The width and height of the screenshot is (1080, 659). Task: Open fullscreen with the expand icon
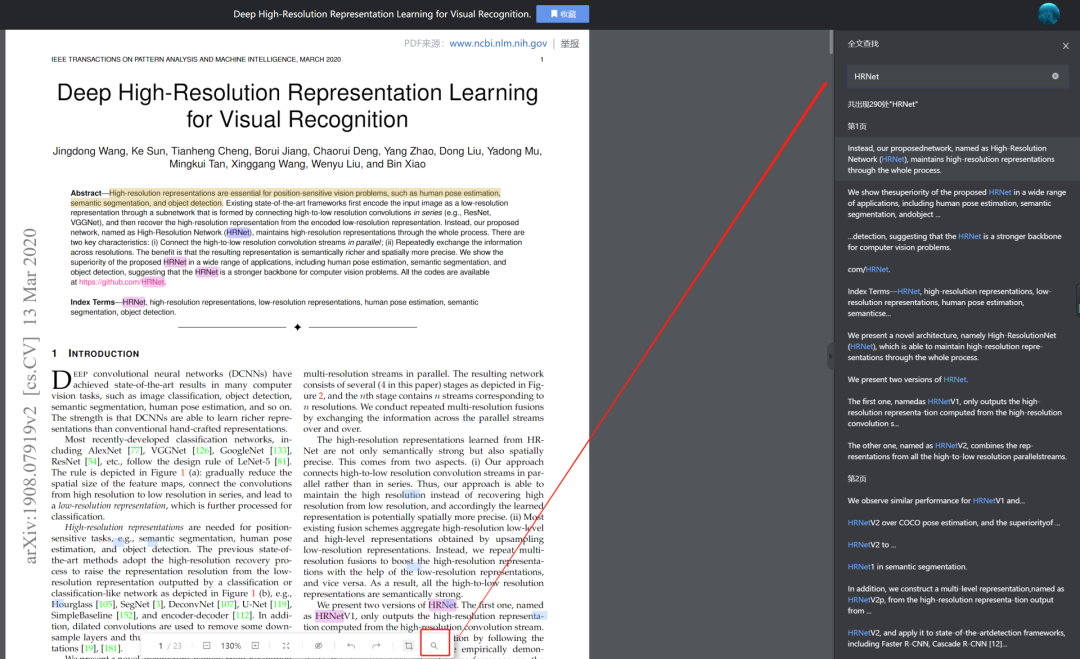286,646
